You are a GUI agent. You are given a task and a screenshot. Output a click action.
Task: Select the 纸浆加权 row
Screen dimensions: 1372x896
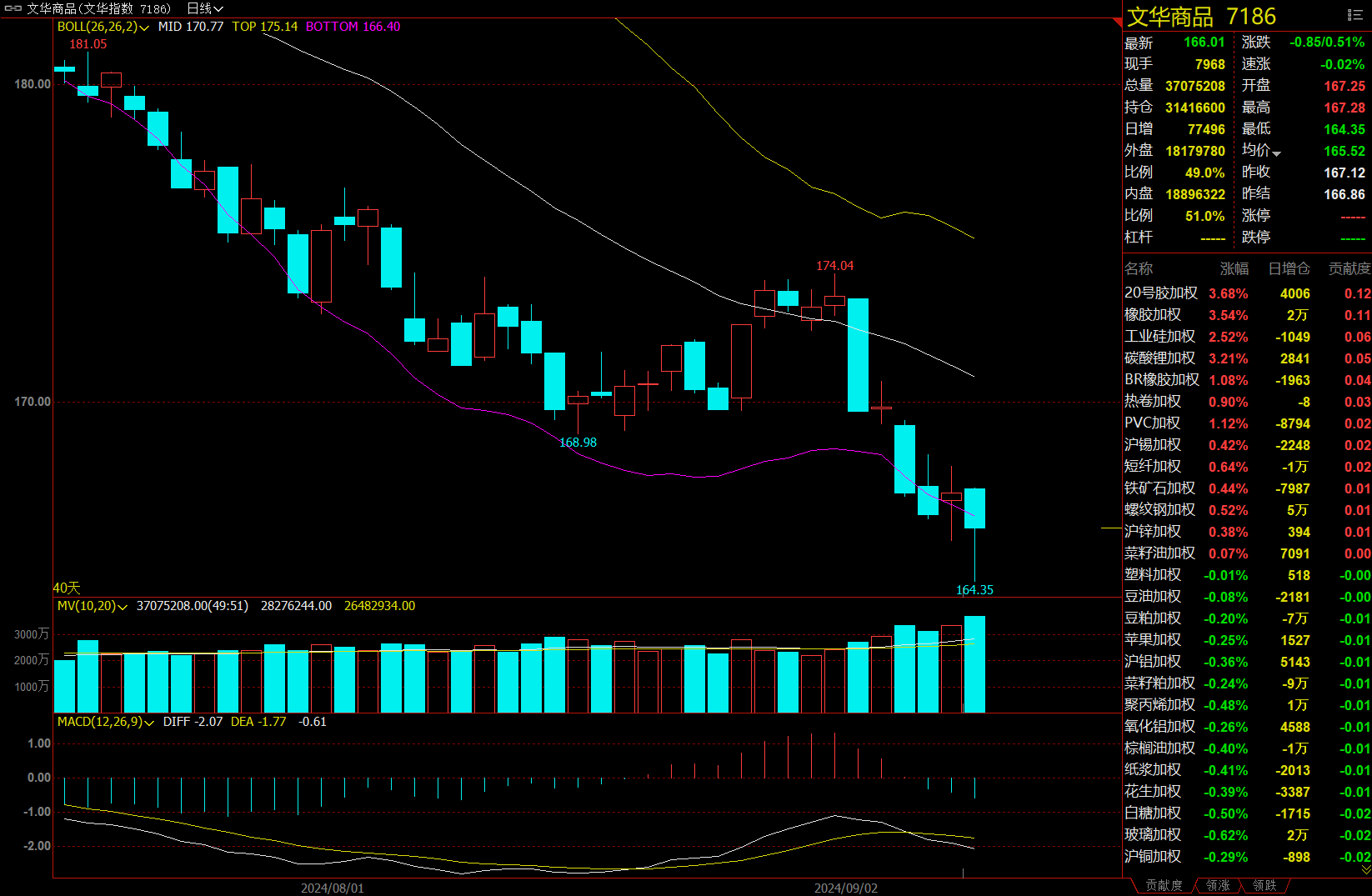(1247, 770)
